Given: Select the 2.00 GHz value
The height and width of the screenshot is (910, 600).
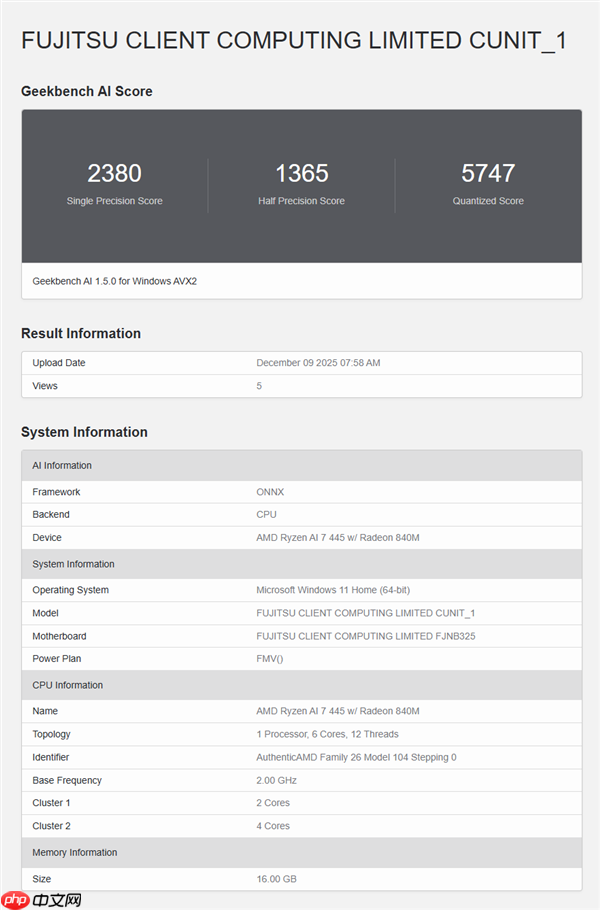Looking at the screenshot, I should click(276, 781).
